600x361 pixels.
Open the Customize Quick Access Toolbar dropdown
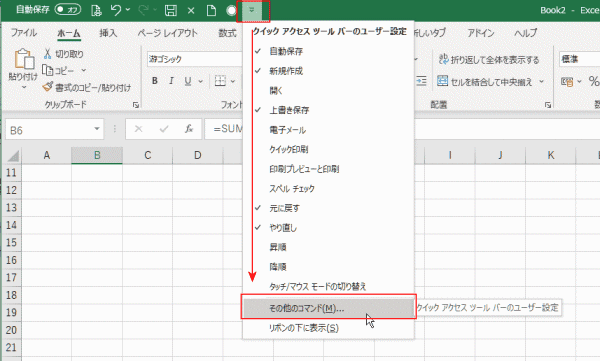tap(253, 11)
